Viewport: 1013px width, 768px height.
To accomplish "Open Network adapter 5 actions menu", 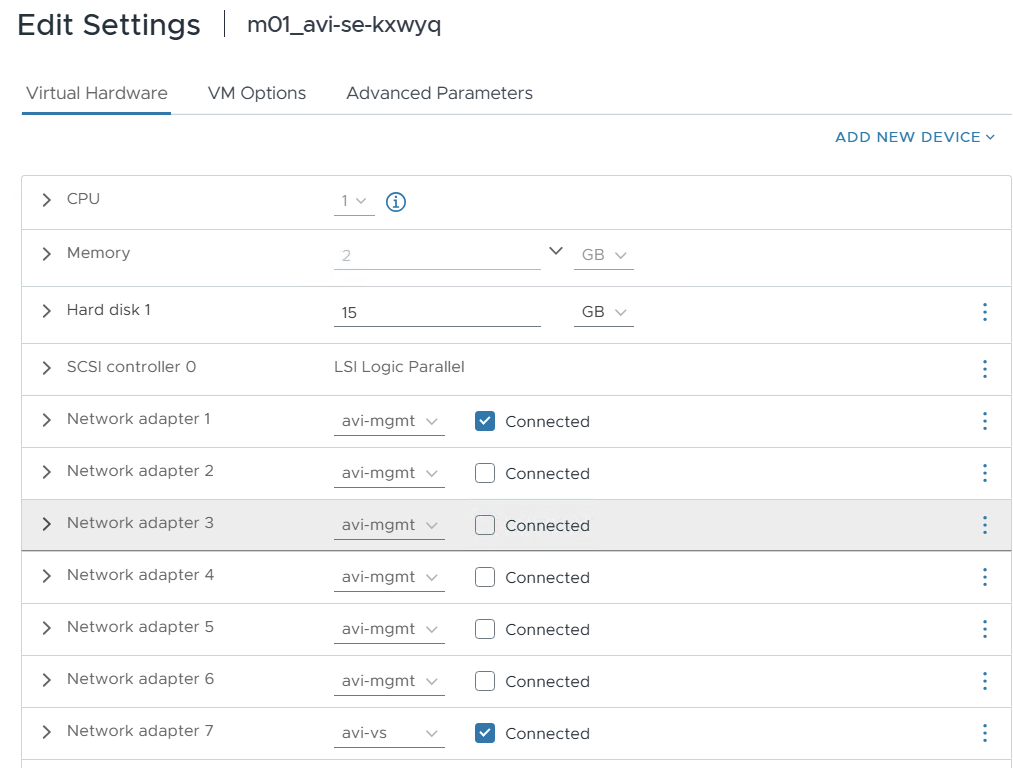I will 984,629.
